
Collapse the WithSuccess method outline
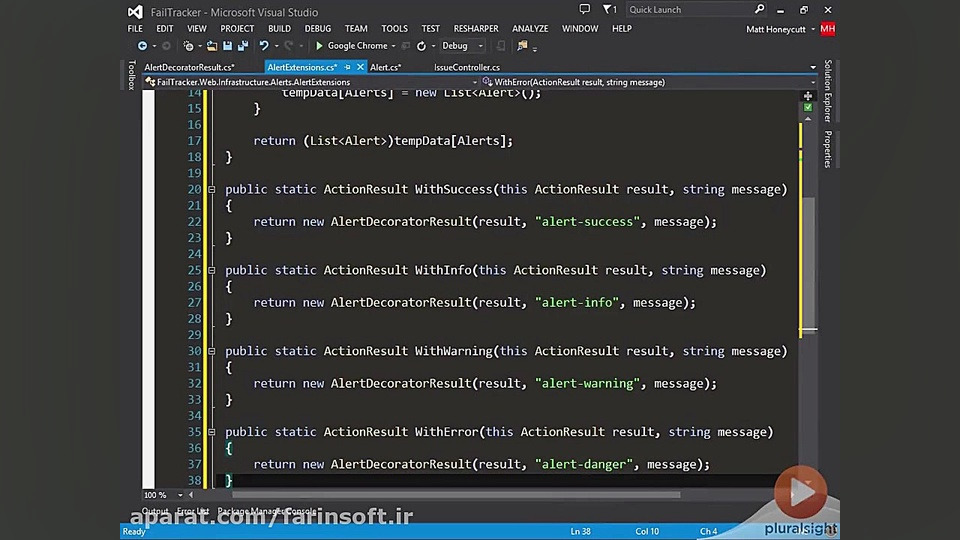[211, 190]
